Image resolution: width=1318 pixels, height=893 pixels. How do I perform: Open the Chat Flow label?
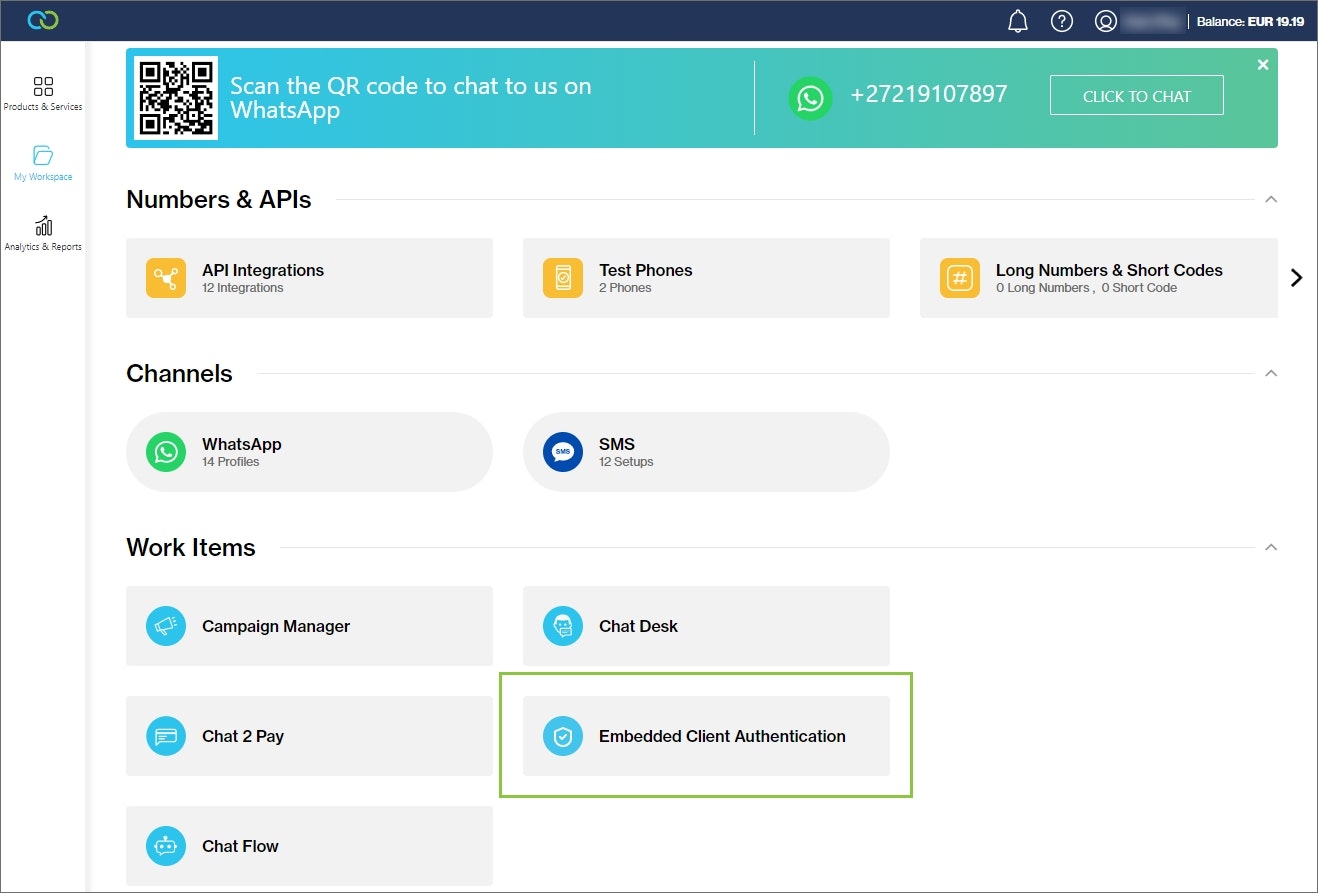[x=240, y=846]
